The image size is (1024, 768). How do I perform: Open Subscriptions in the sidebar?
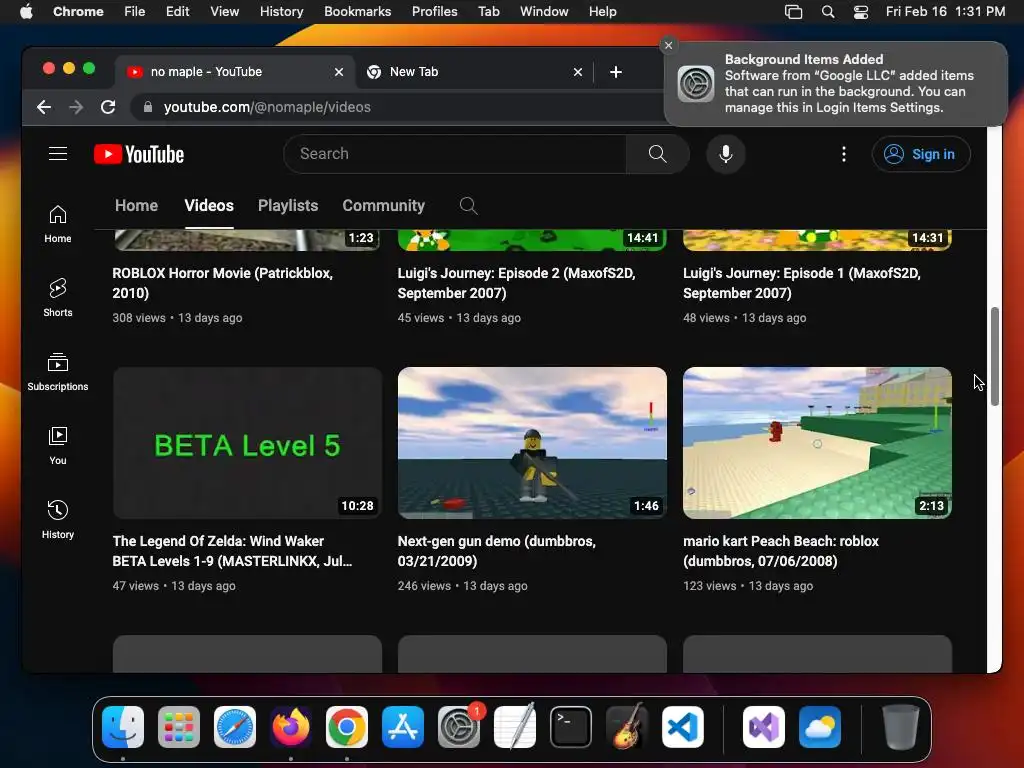[x=57, y=372]
